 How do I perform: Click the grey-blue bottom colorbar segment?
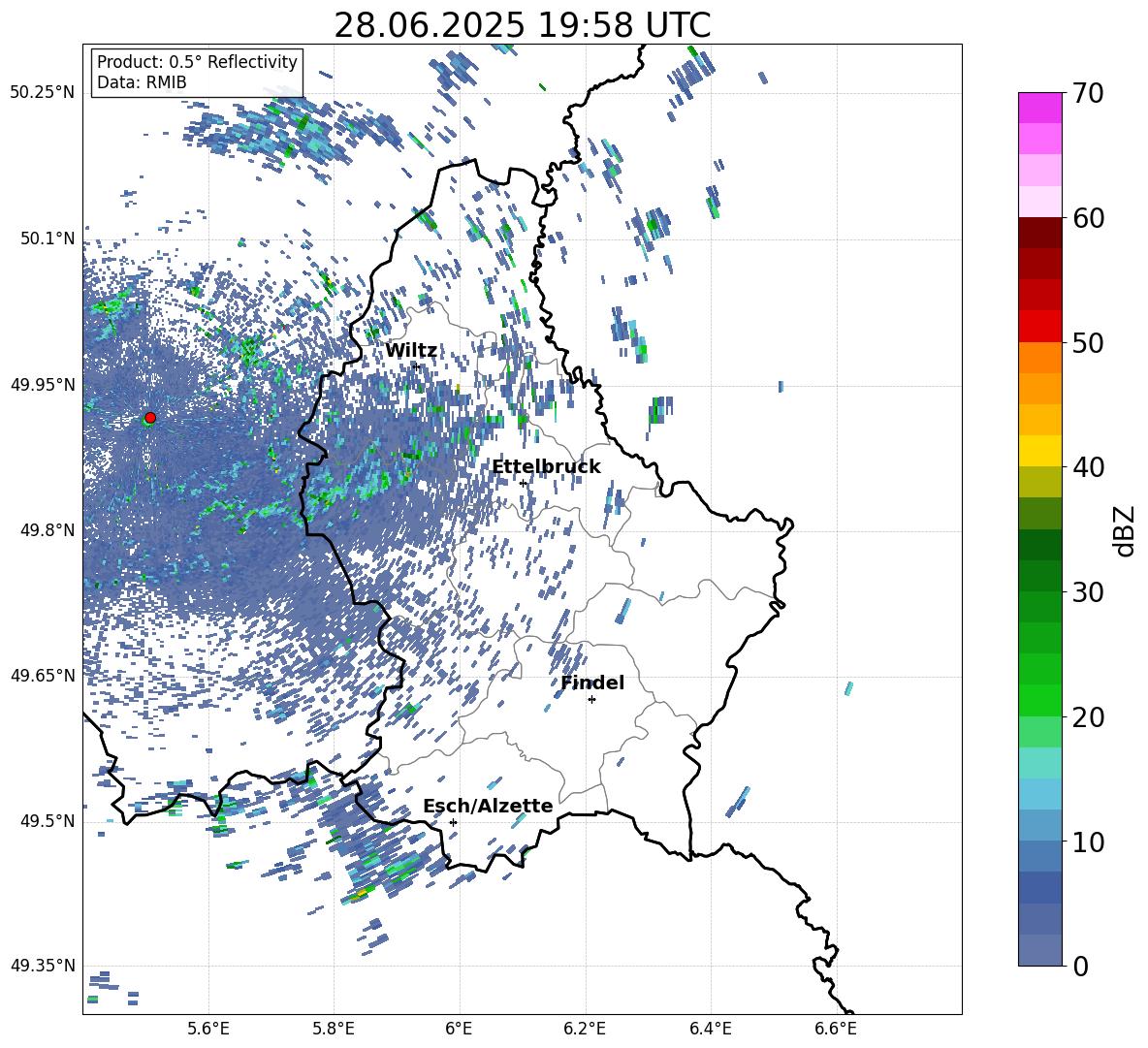click(x=1039, y=950)
